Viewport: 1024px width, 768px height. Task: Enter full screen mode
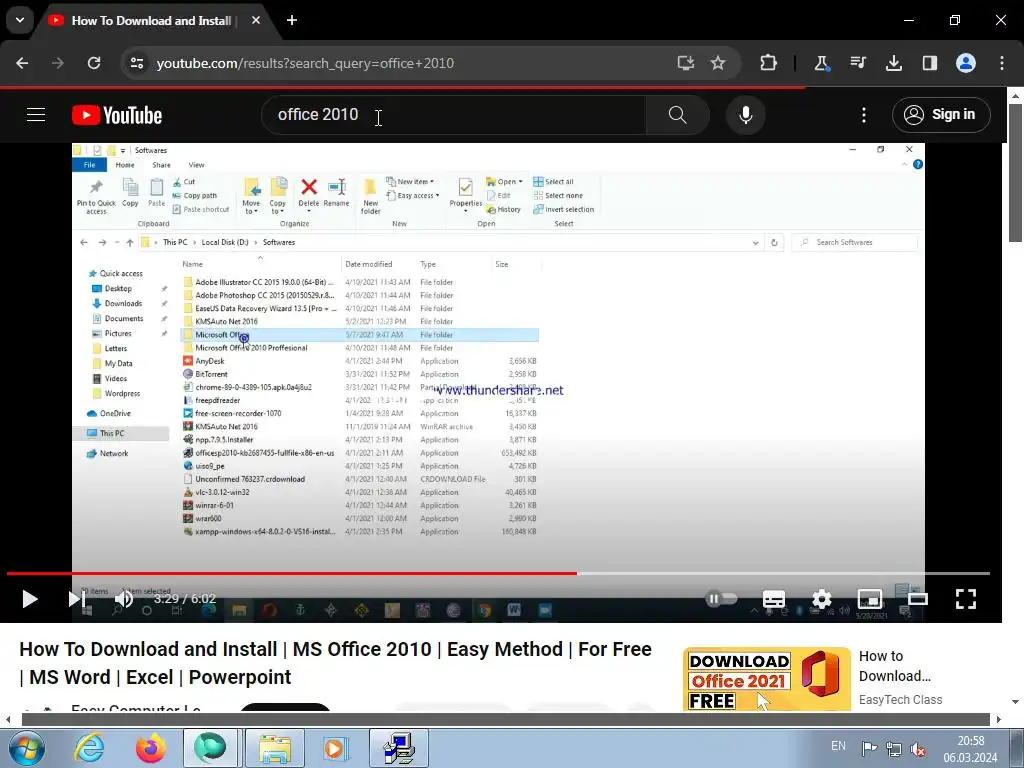[x=966, y=599]
